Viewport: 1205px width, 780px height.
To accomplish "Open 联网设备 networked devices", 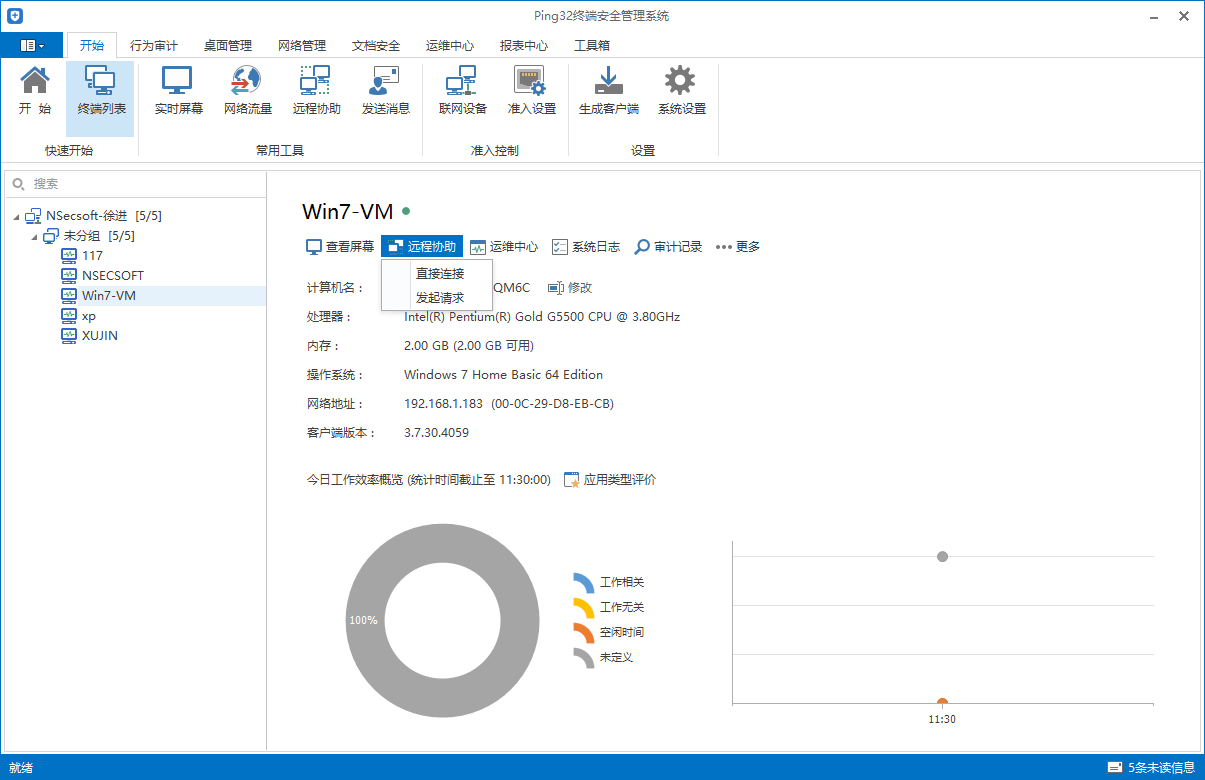I will pyautogui.click(x=463, y=91).
